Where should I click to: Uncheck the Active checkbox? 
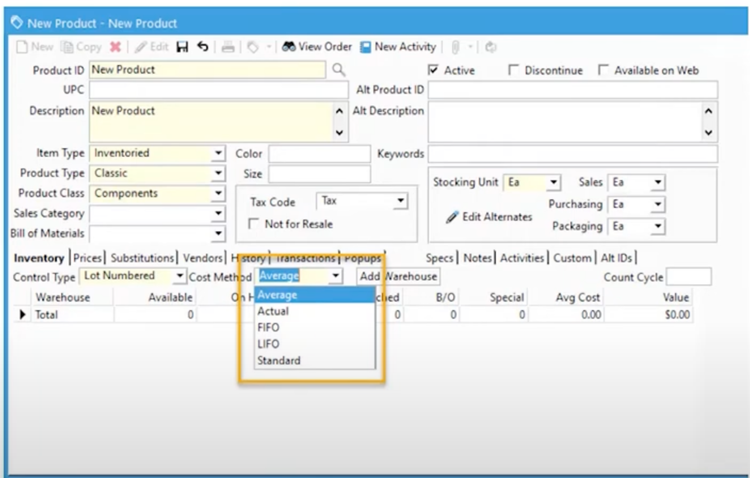click(x=433, y=70)
